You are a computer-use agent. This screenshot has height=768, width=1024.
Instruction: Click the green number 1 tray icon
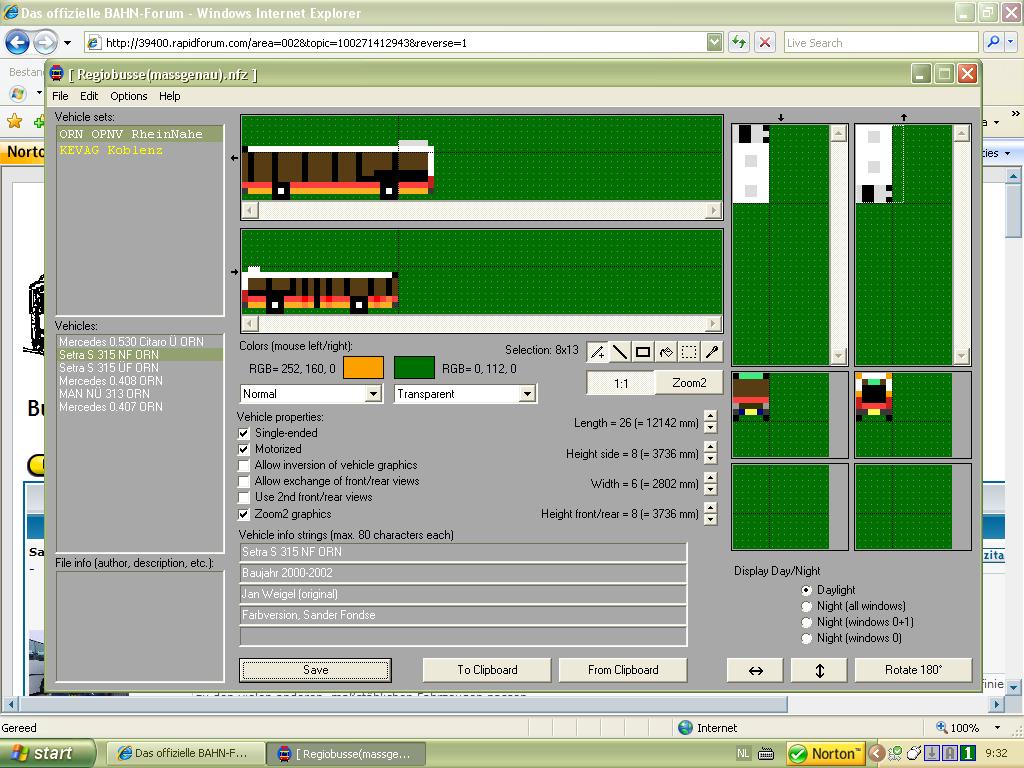(967, 754)
